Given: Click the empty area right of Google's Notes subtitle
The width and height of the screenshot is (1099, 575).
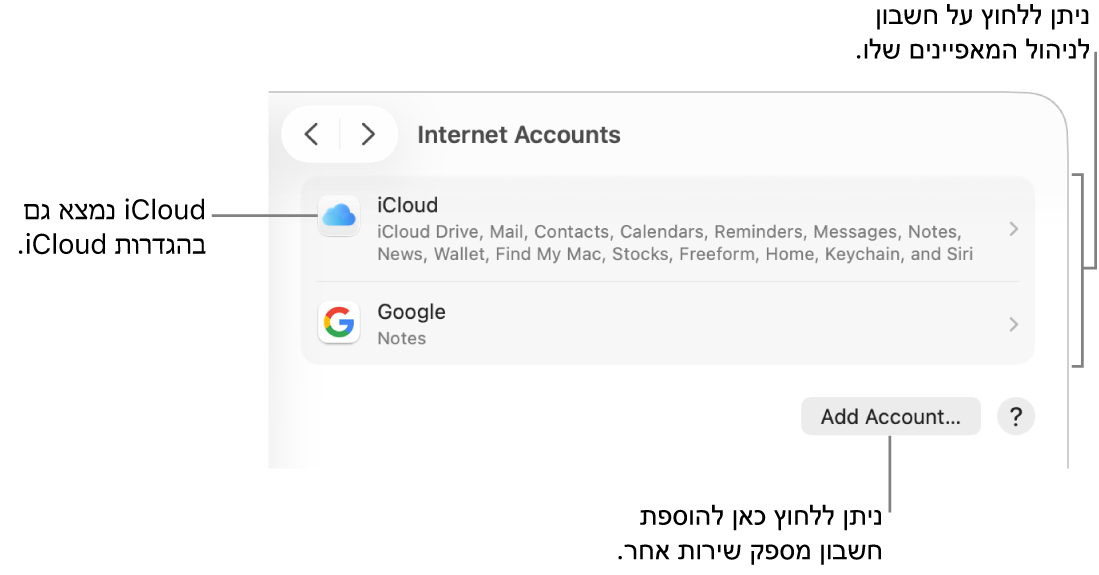Looking at the screenshot, I should 700,338.
